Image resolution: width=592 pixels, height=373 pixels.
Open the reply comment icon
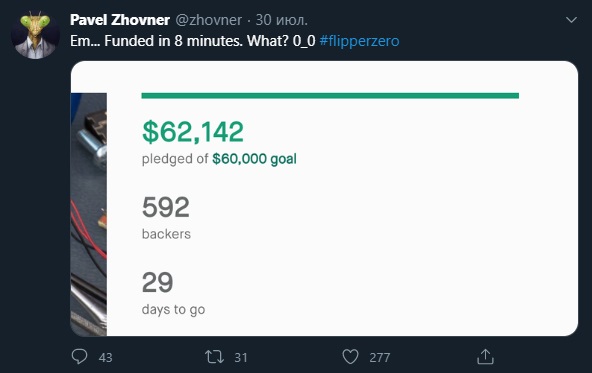(79, 356)
